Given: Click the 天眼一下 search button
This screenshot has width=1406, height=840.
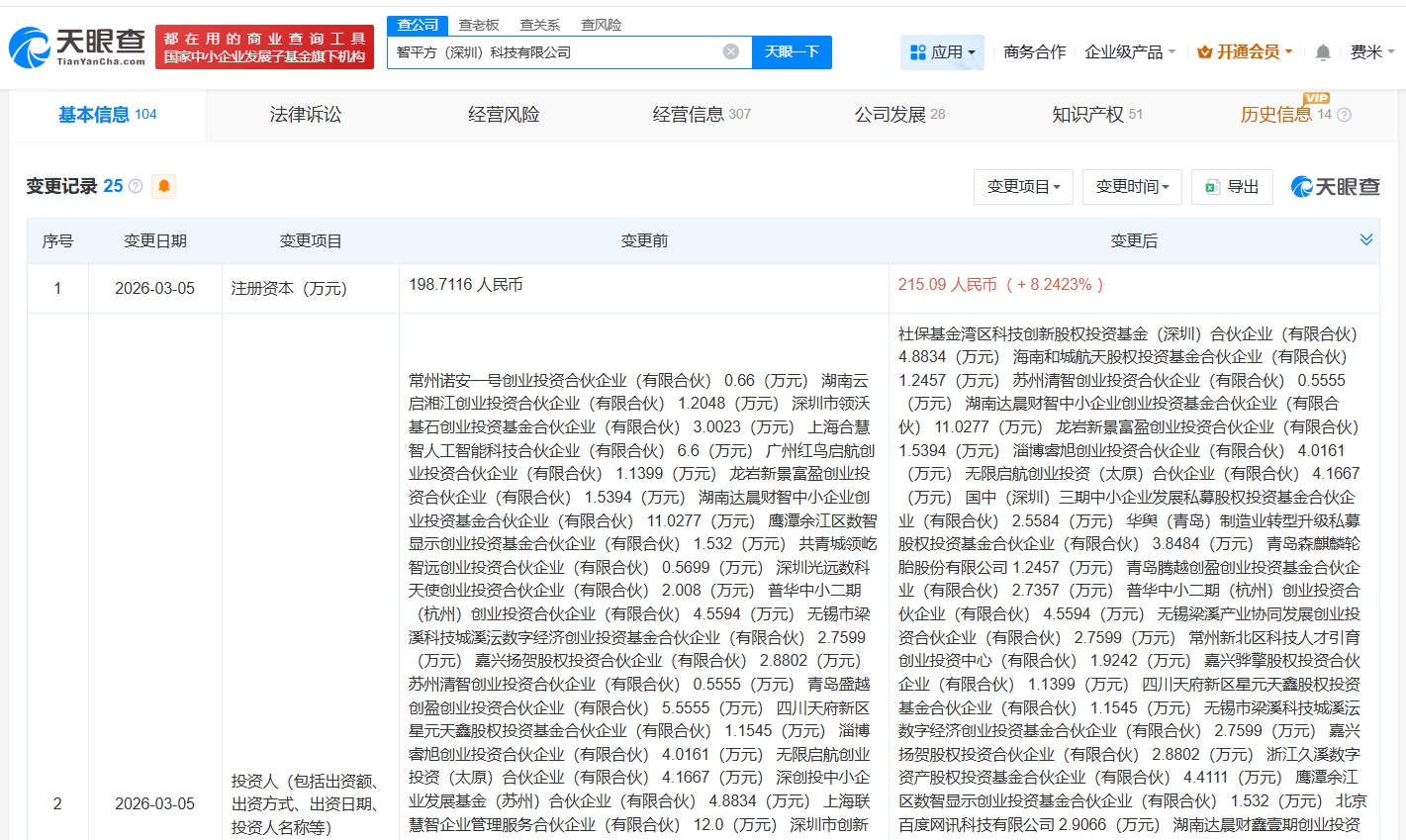Looking at the screenshot, I should [792, 51].
